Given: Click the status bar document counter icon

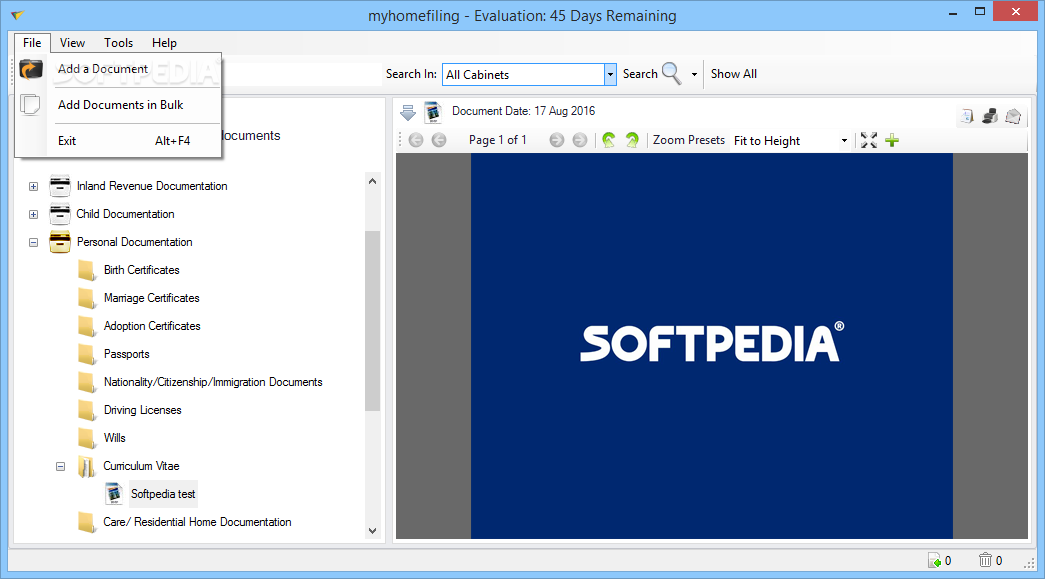Looking at the screenshot, I should (x=934, y=560).
